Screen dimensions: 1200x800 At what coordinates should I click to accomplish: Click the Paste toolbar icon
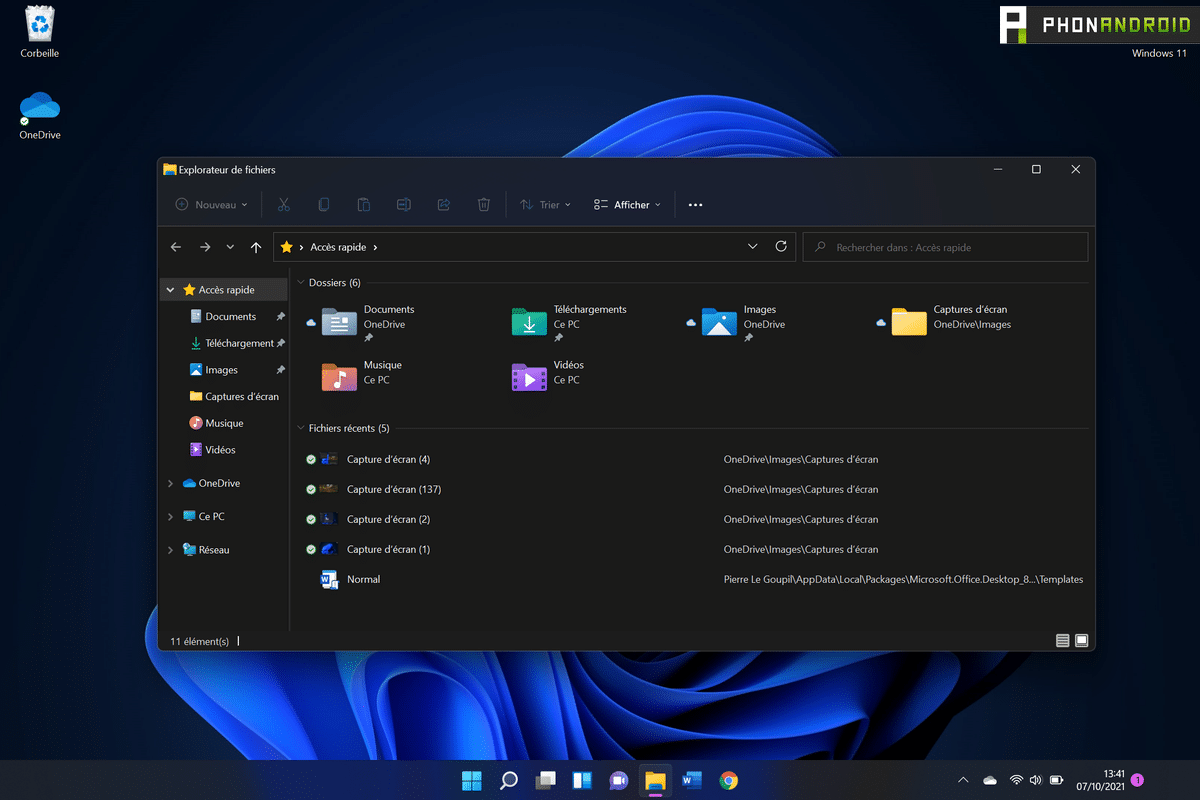(363, 204)
